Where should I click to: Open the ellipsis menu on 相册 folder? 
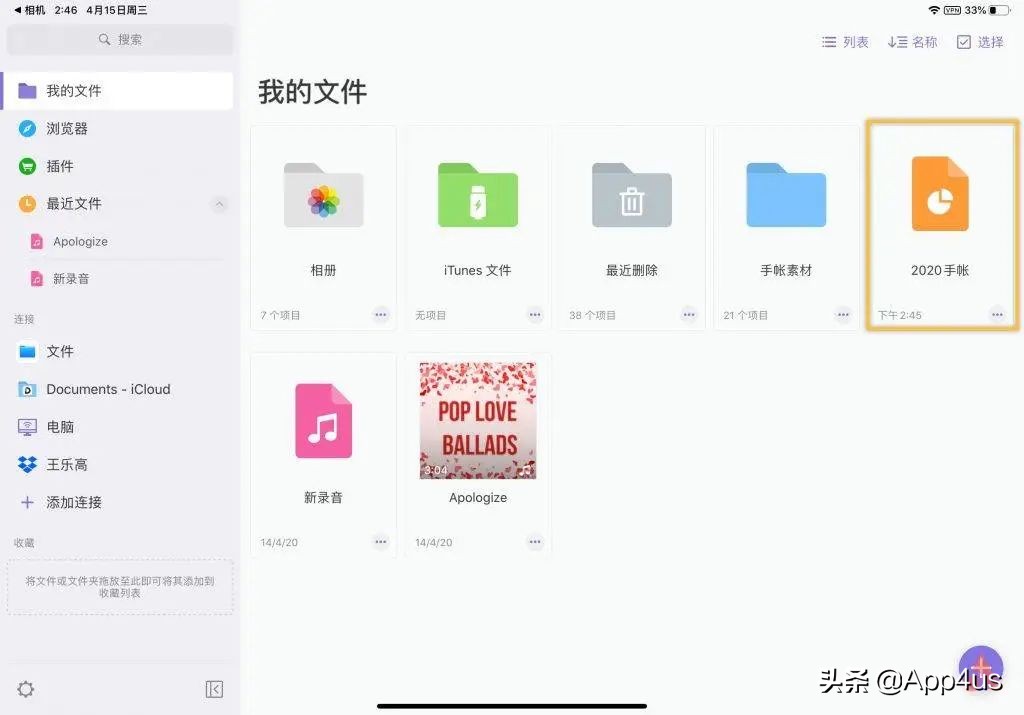point(380,314)
